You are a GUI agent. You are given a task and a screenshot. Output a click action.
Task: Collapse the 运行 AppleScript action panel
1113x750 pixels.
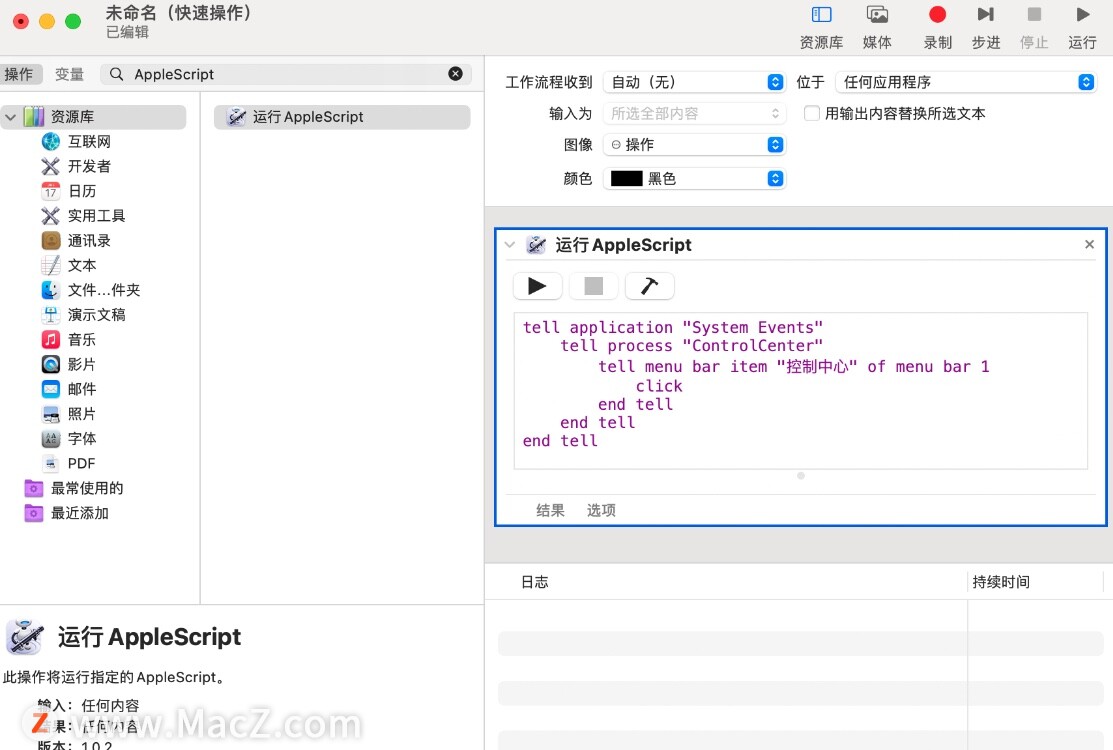click(510, 245)
